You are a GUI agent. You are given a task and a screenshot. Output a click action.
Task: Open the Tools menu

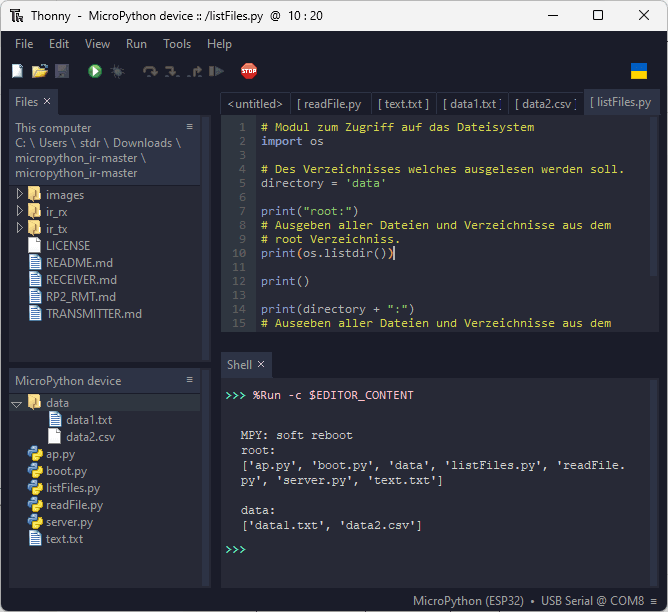(x=177, y=44)
